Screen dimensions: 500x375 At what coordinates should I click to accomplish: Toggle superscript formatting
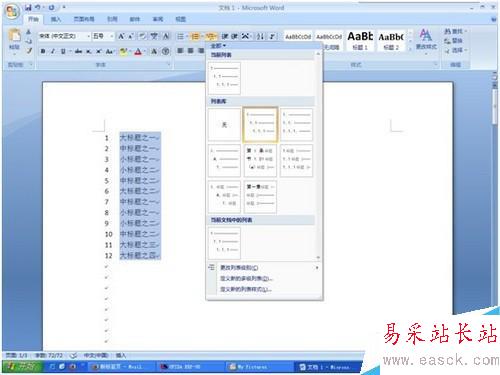point(99,51)
